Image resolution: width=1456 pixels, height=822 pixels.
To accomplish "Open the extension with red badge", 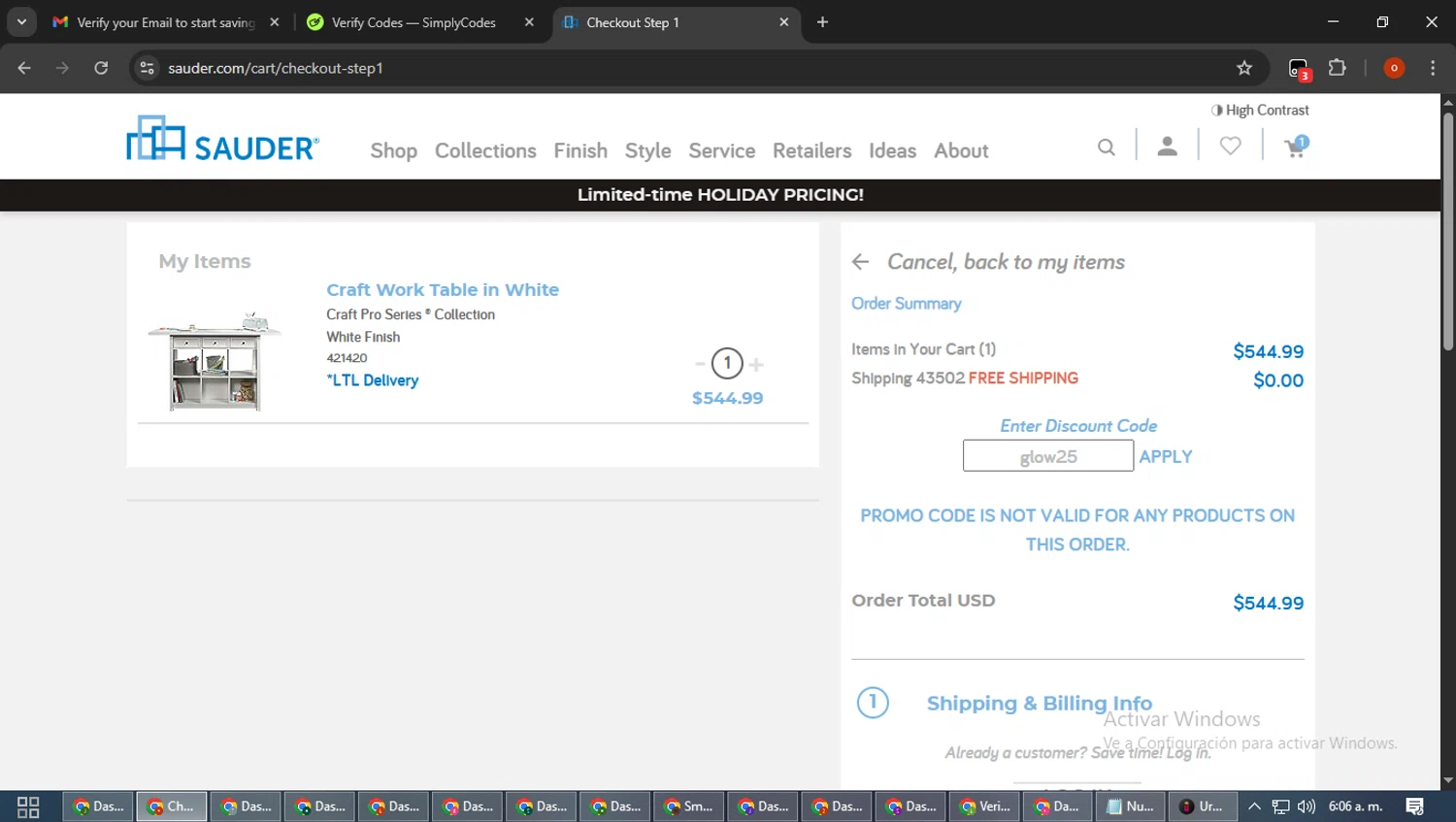I will [x=1299, y=69].
